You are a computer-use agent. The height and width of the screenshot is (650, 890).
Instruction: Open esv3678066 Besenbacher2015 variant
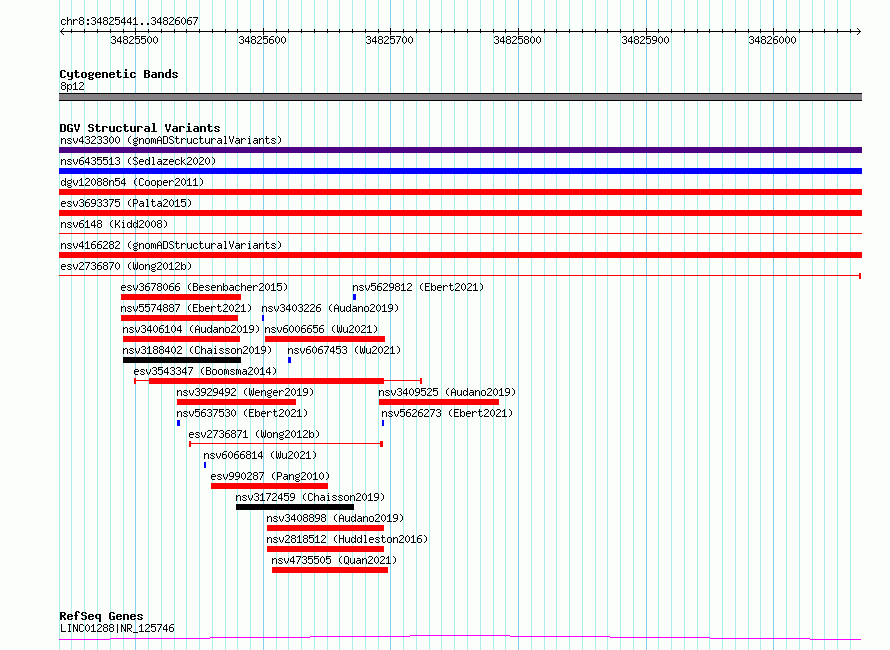point(204,287)
